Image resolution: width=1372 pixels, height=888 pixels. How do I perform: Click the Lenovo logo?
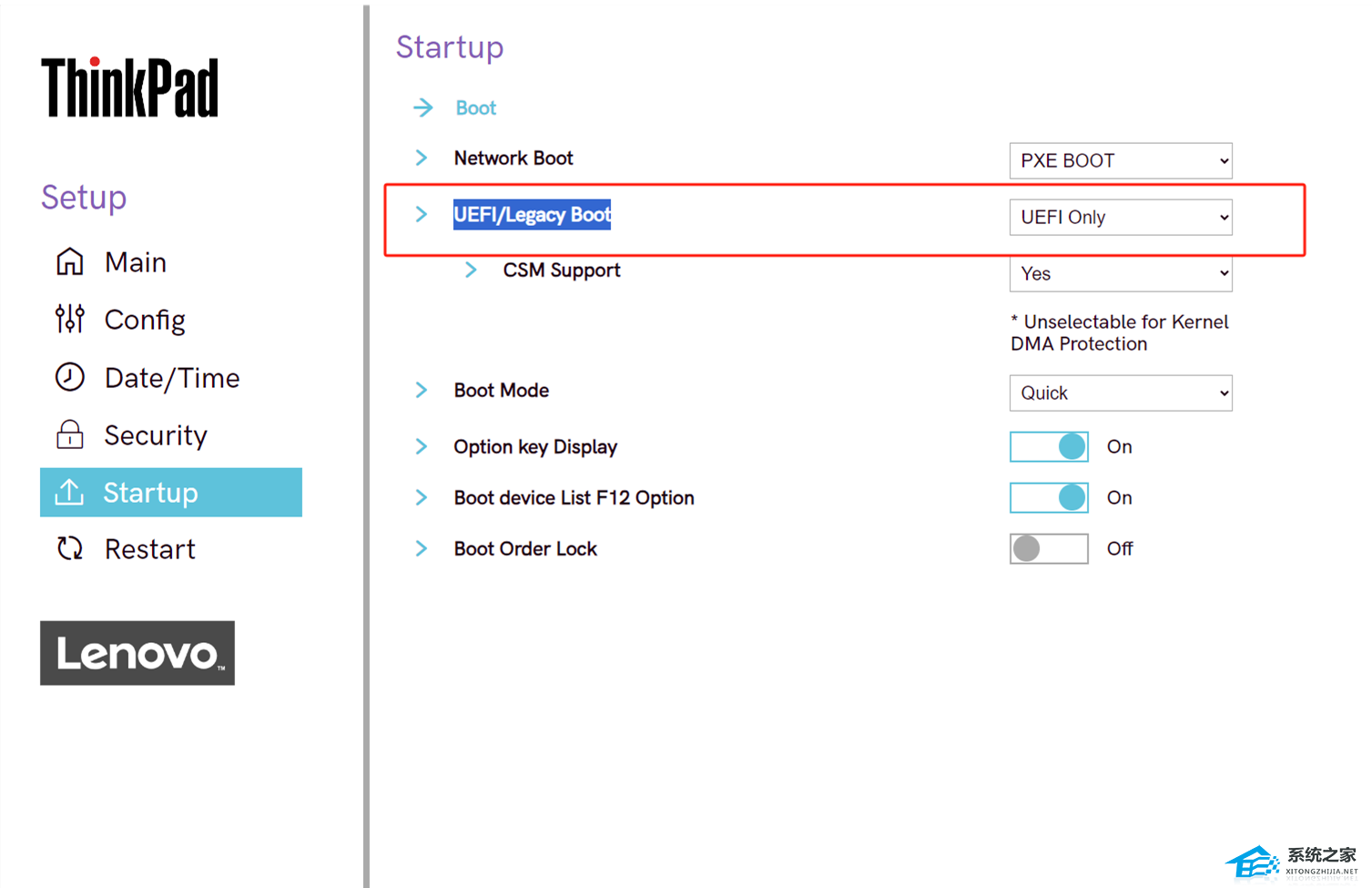coord(137,653)
